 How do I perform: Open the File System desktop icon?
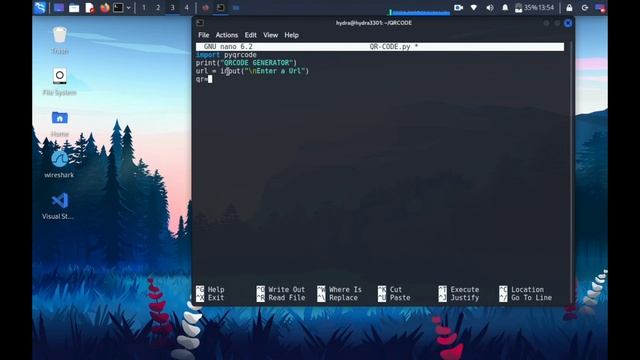(60, 82)
